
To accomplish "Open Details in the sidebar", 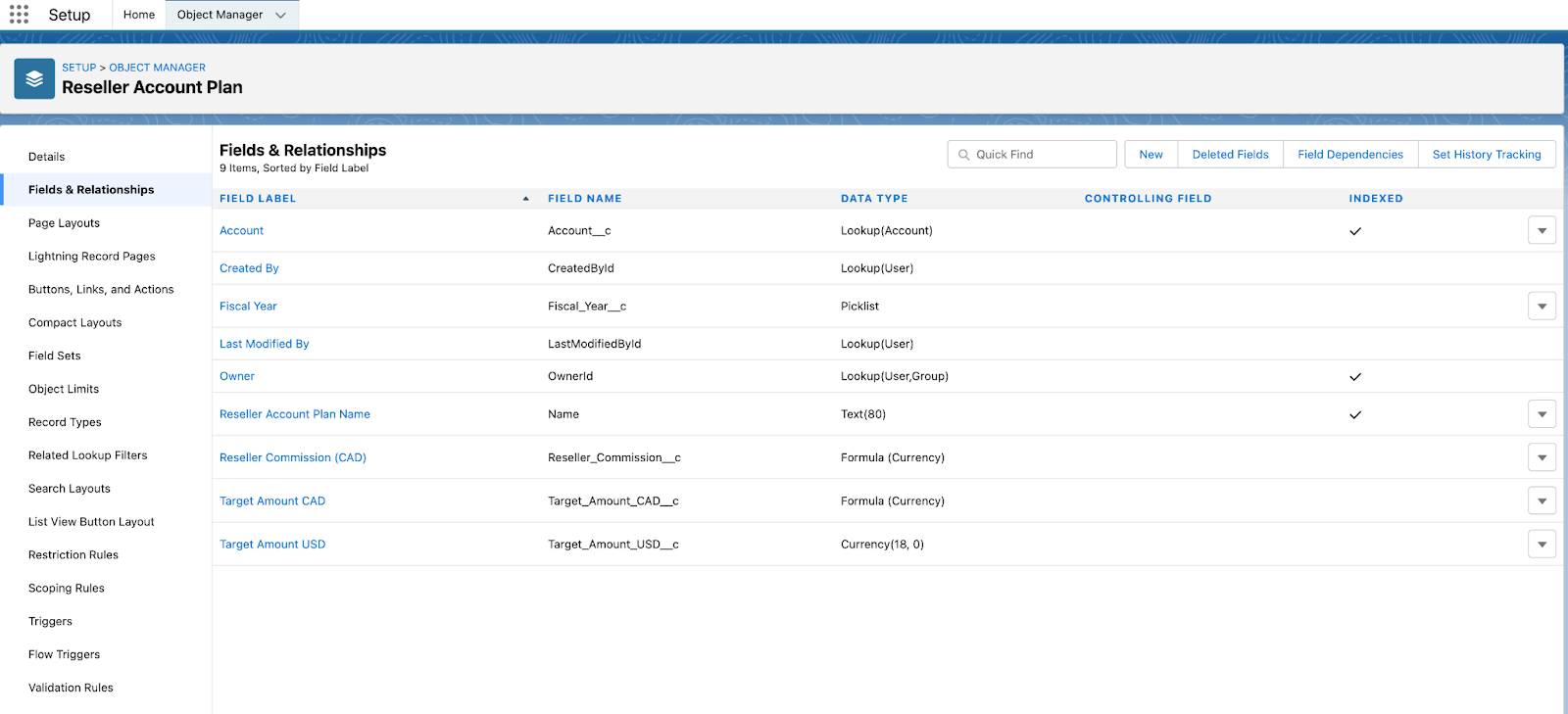I will tap(46, 157).
